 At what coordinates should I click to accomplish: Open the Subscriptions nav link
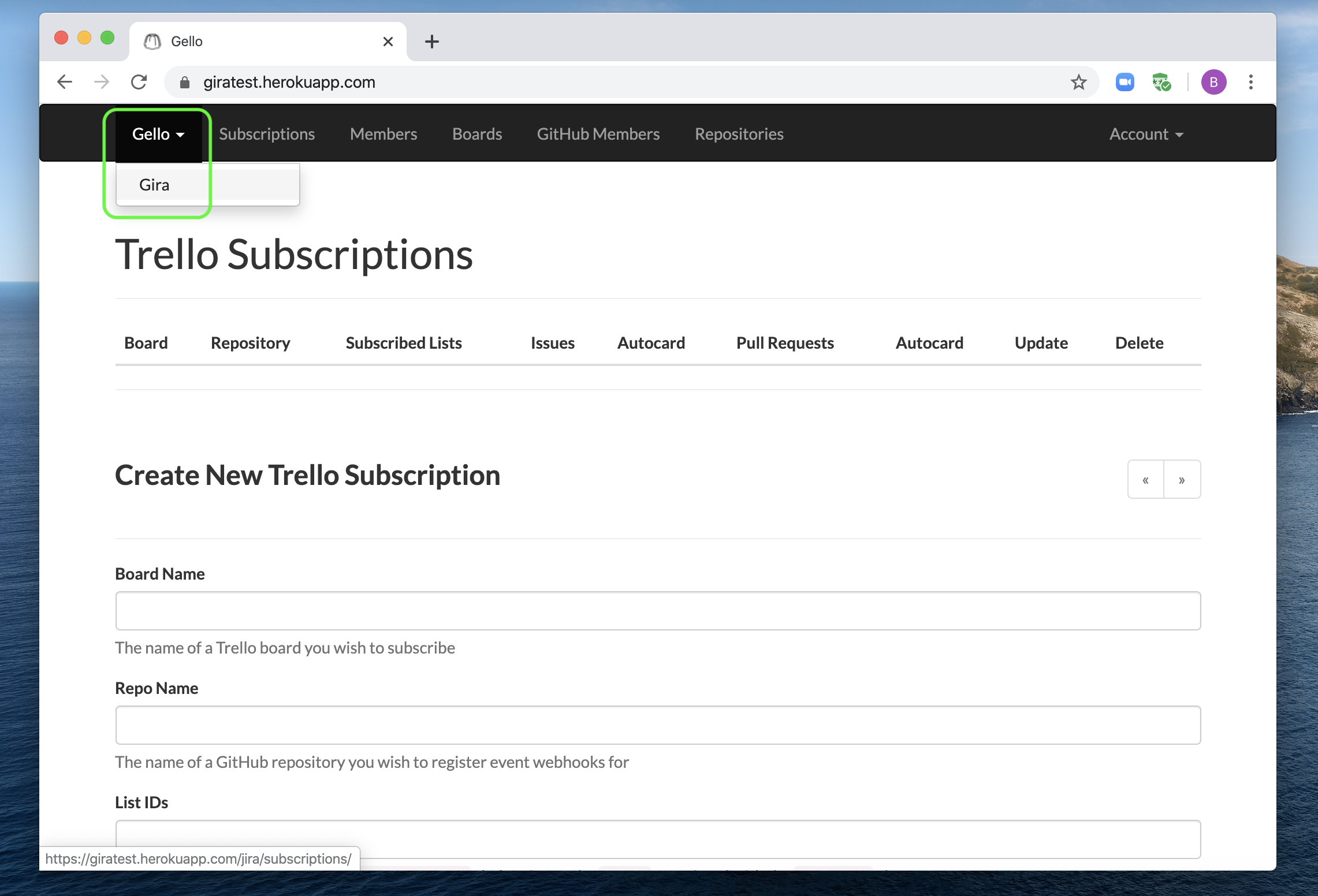(x=267, y=134)
